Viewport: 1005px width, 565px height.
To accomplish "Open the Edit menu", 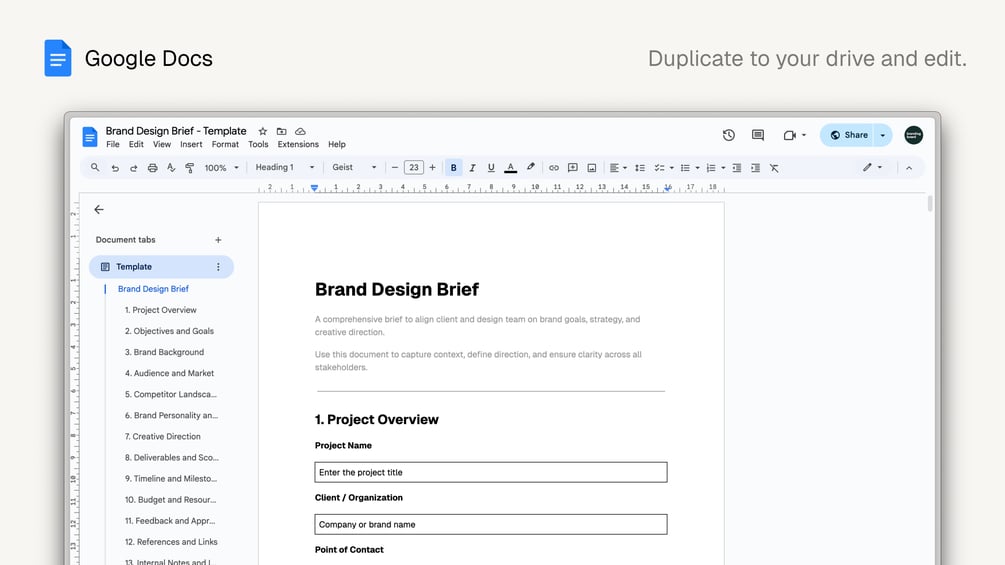I will [136, 144].
